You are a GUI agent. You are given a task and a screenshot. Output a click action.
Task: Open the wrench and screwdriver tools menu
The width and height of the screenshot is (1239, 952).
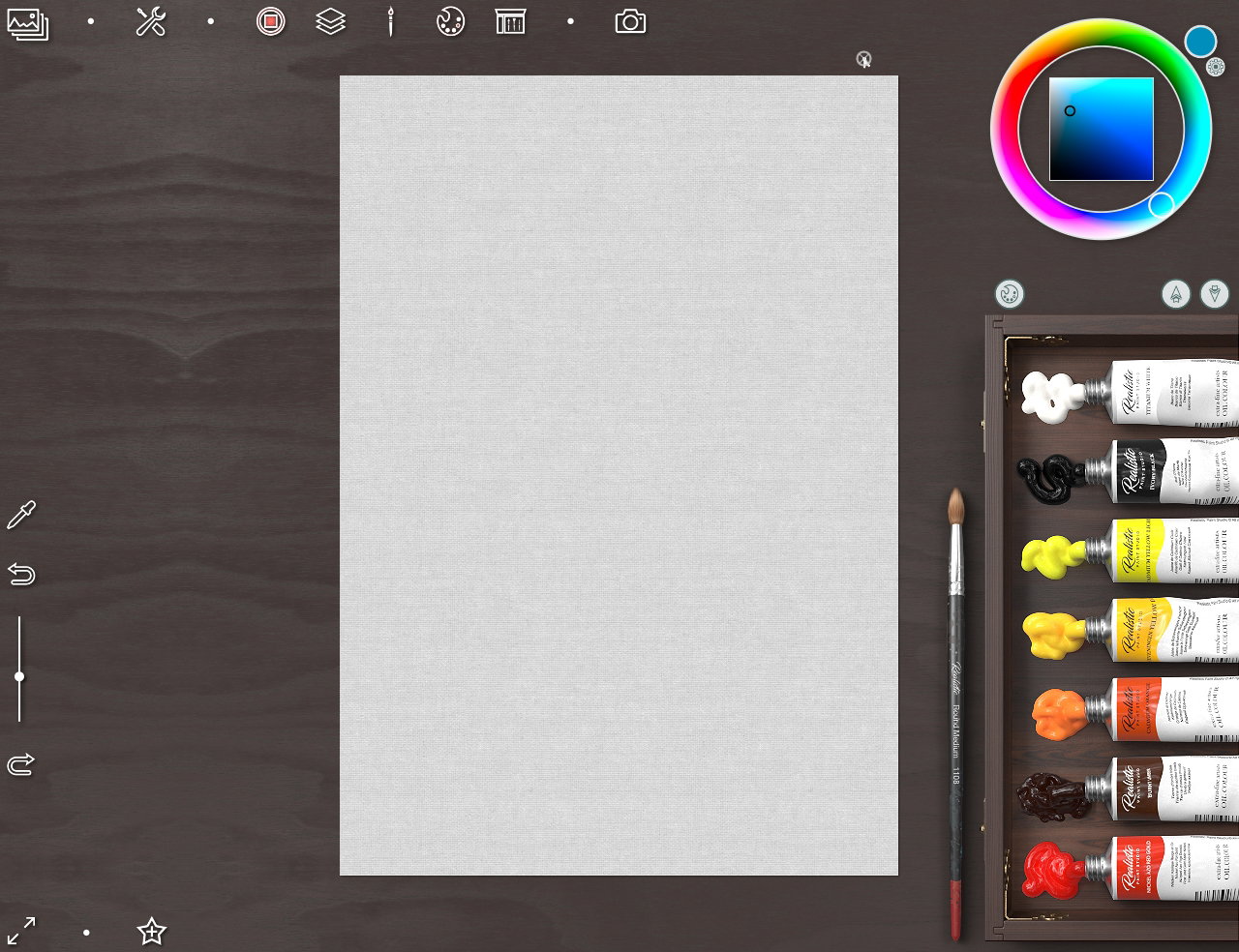151,21
